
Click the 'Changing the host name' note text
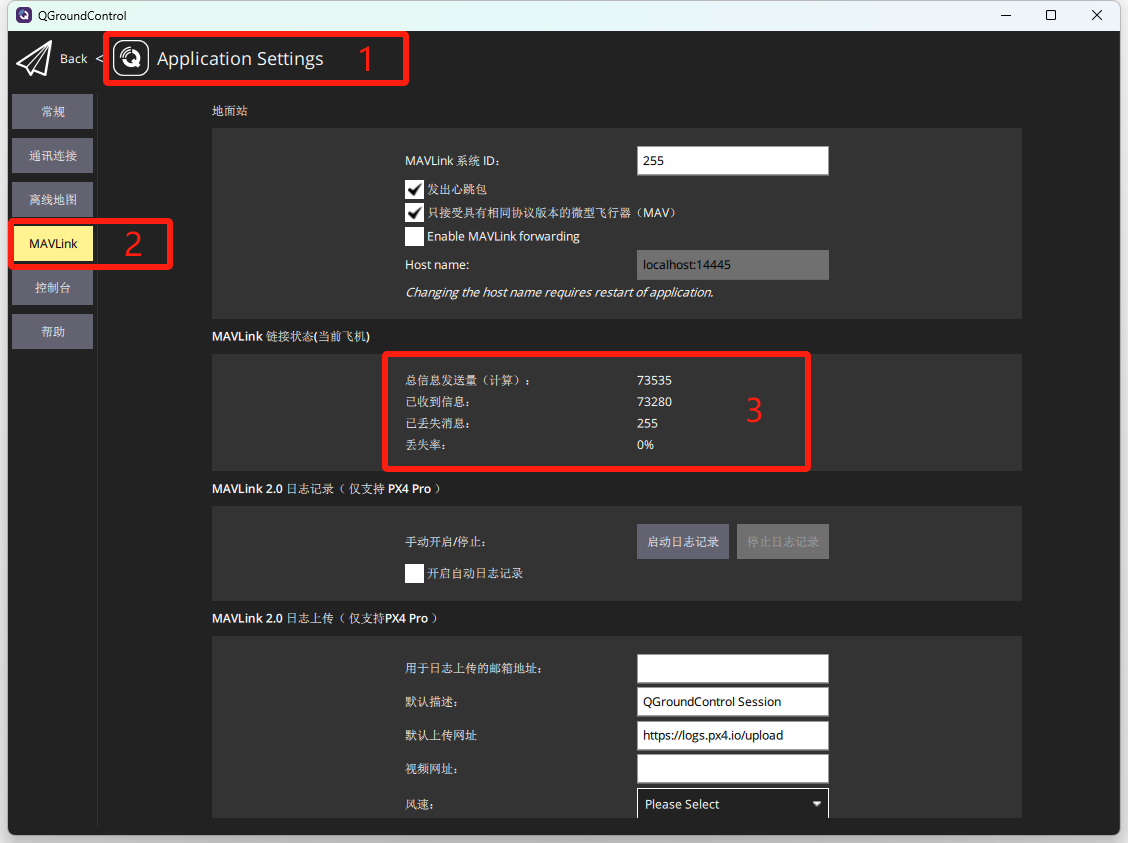click(x=559, y=293)
